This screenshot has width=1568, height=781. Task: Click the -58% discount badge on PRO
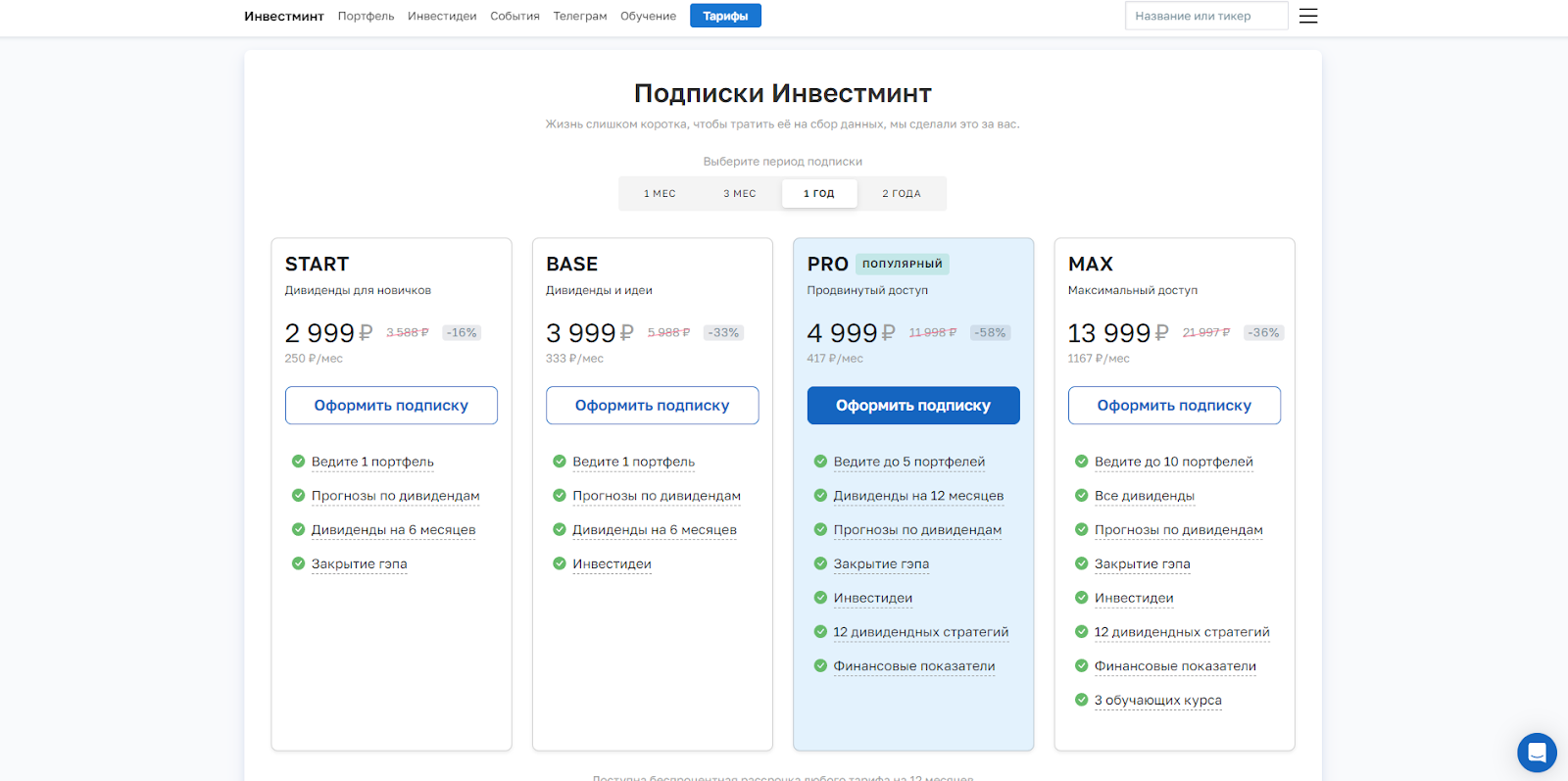[x=990, y=333]
